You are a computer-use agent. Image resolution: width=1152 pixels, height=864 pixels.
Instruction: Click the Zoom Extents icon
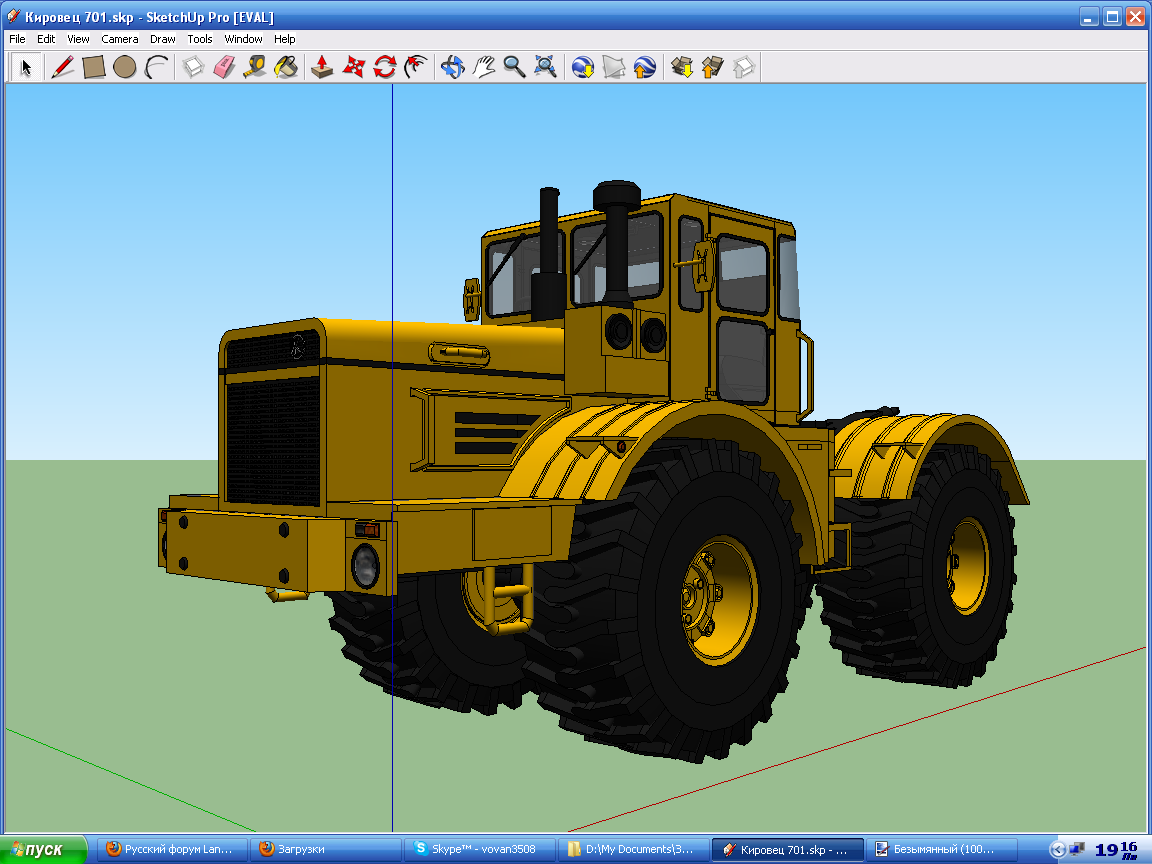(545, 68)
